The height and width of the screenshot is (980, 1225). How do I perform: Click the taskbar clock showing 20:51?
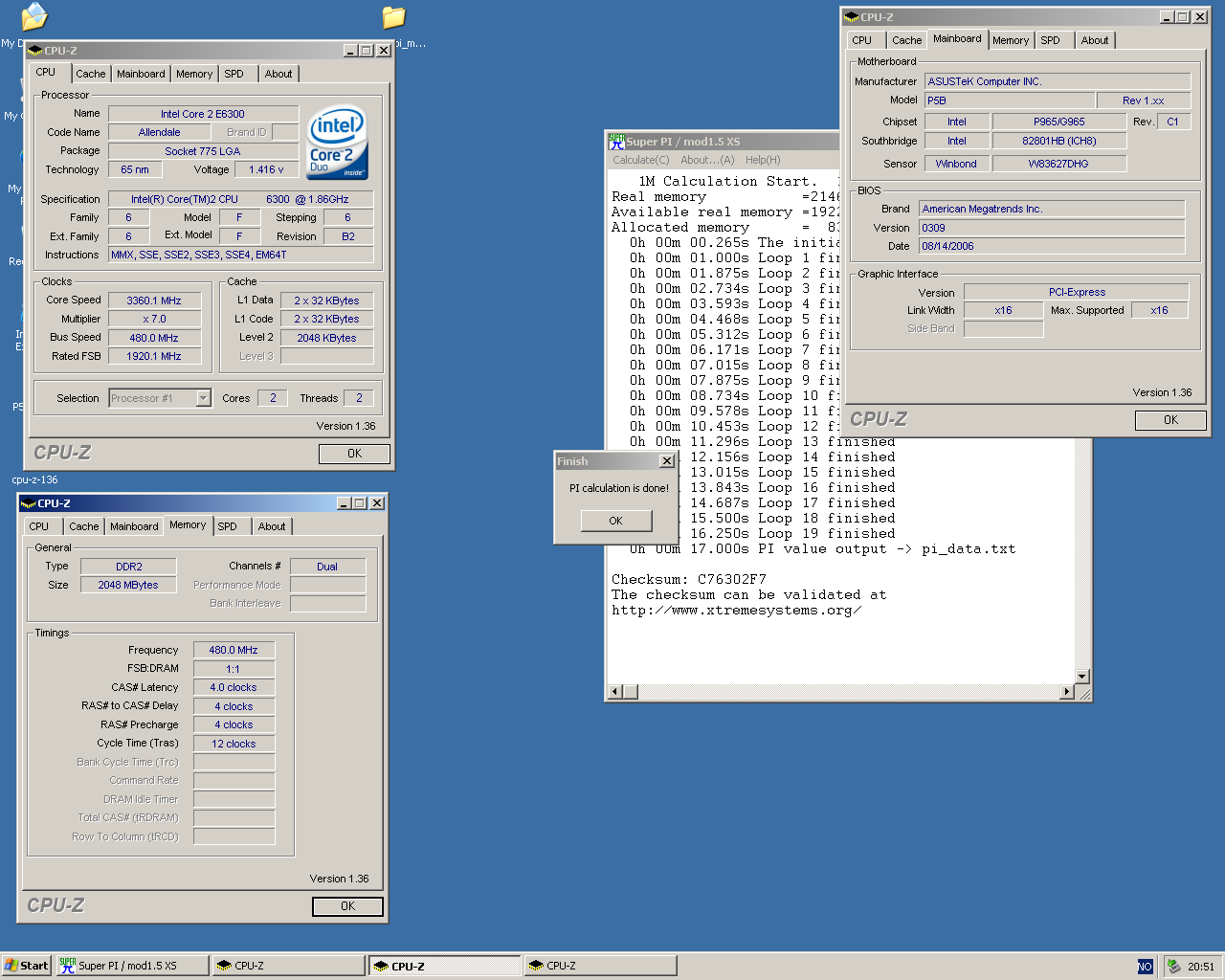point(1200,967)
